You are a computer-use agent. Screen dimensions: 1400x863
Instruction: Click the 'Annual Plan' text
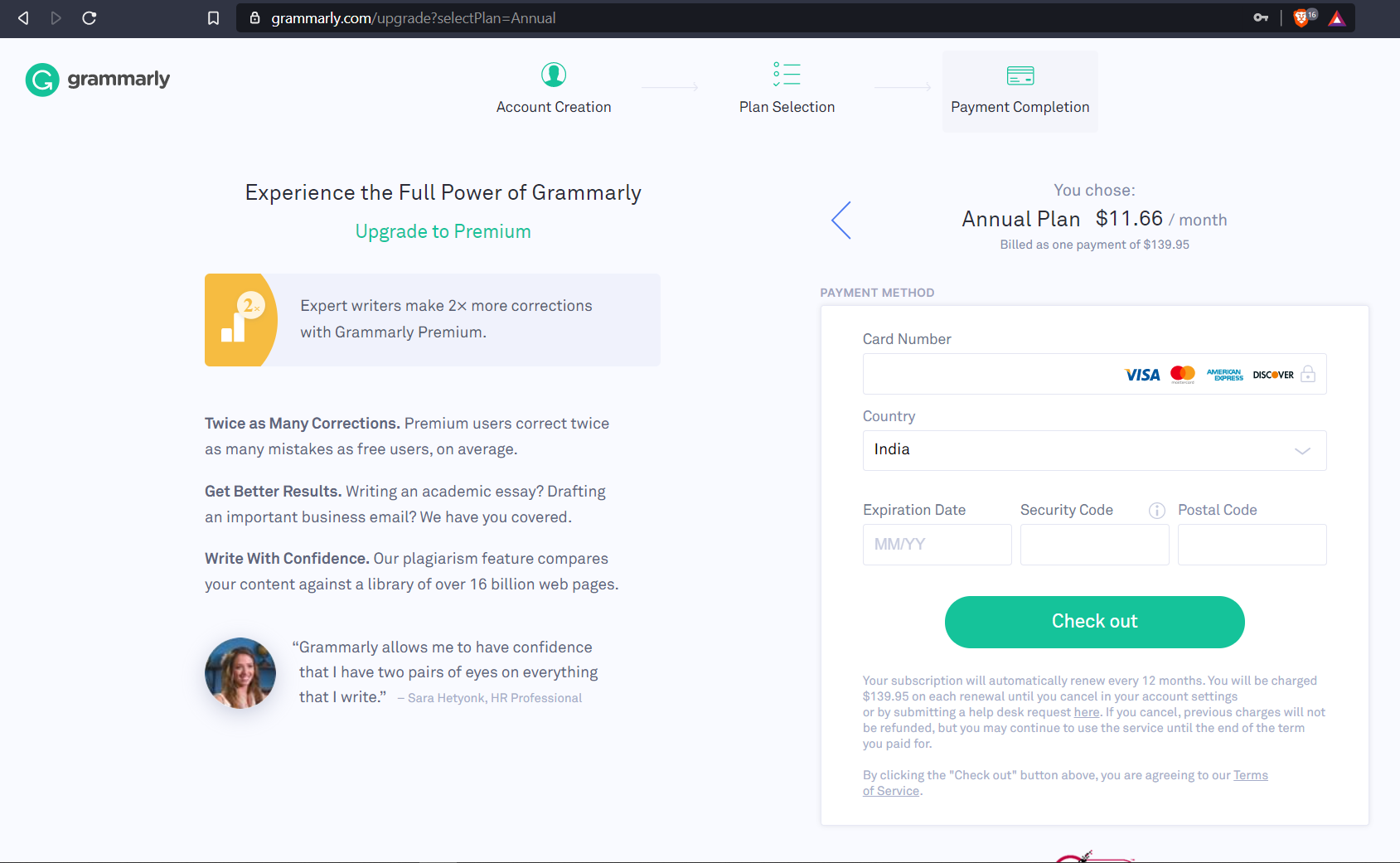click(1021, 219)
